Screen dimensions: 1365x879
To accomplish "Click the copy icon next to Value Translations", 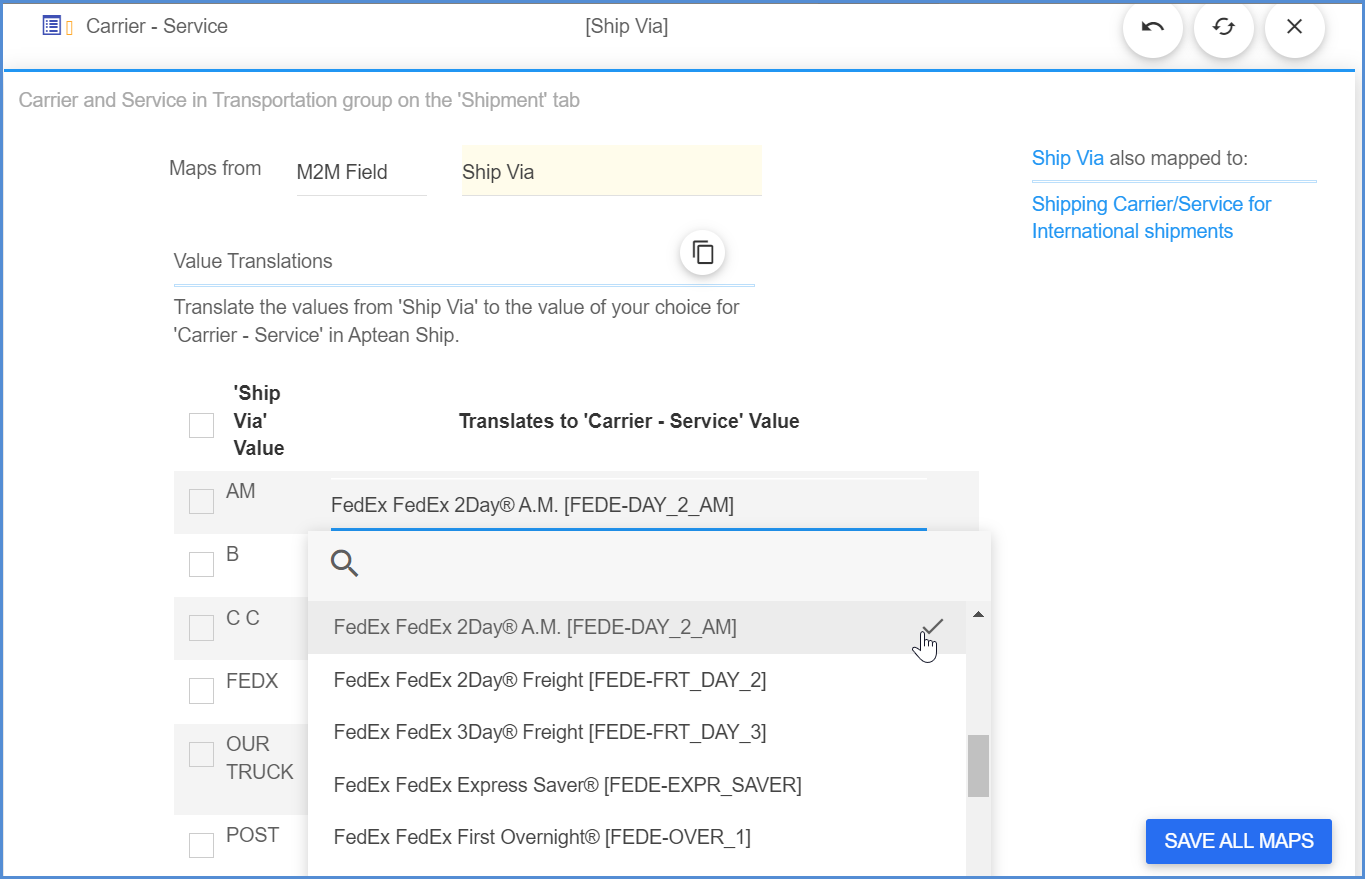I will [702, 253].
